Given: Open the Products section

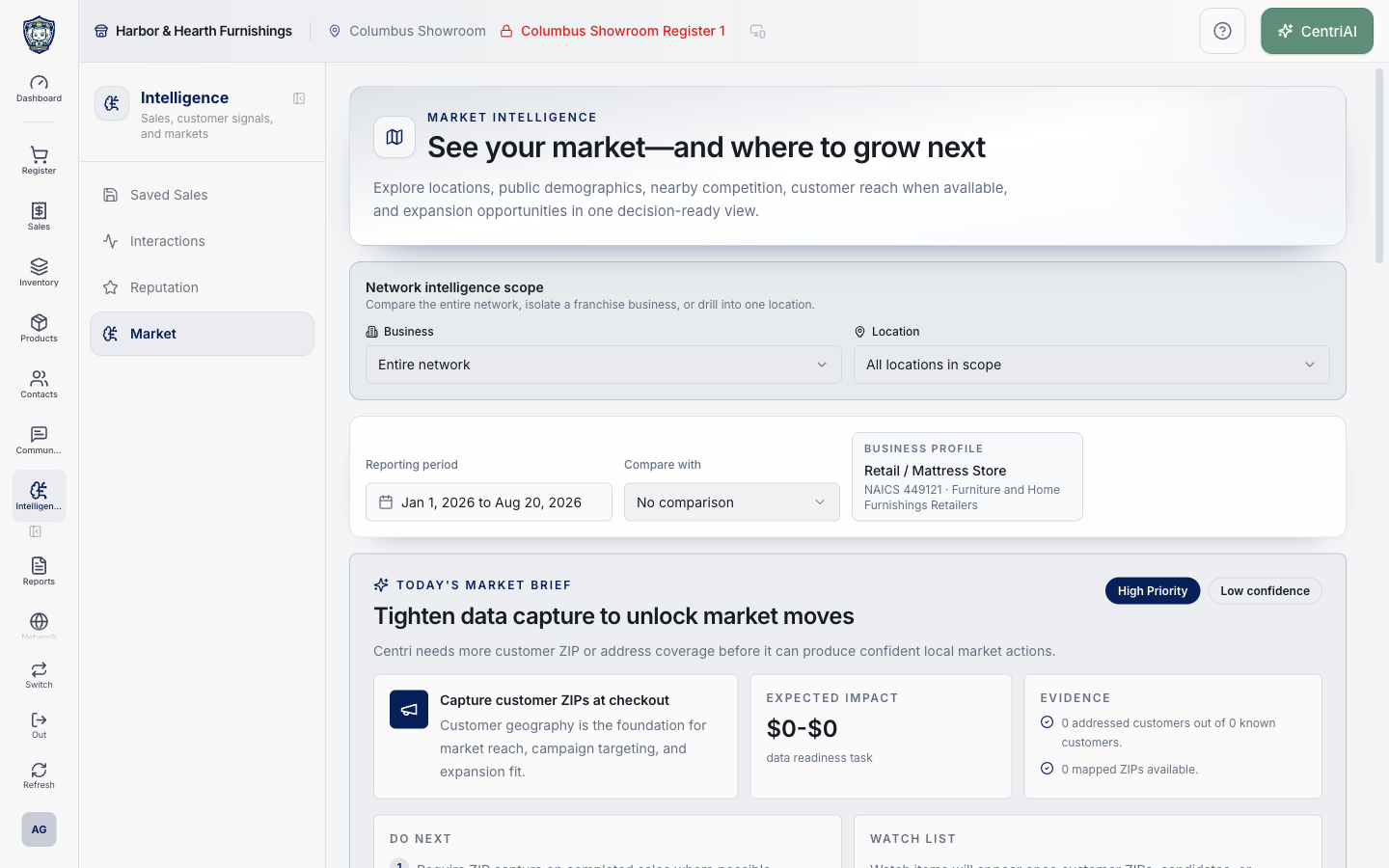Looking at the screenshot, I should coord(39,328).
